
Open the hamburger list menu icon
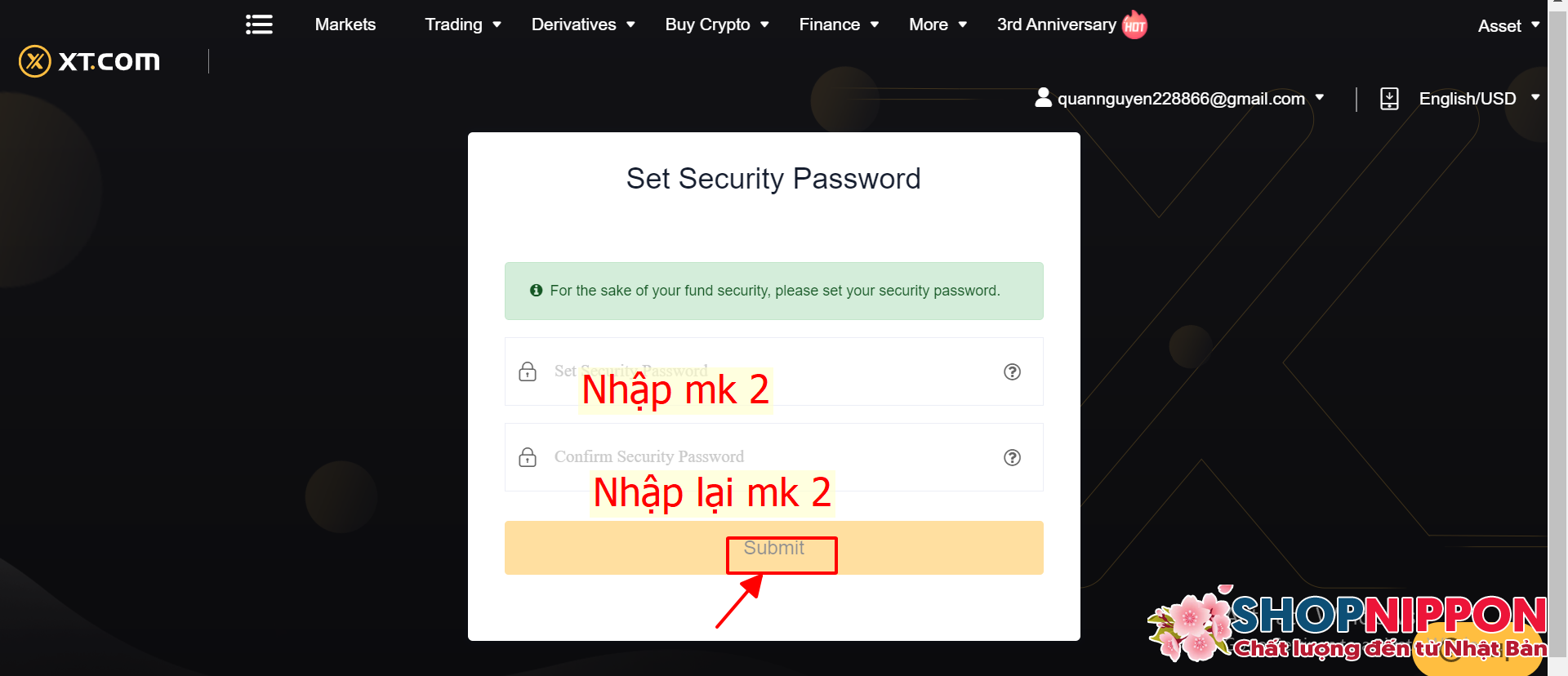[x=259, y=24]
